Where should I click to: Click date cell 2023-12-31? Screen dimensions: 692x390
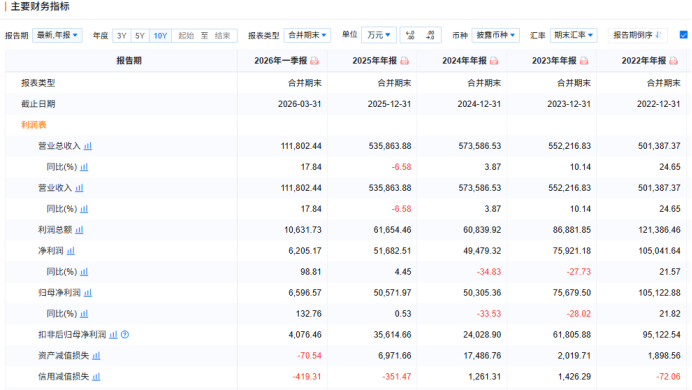pos(569,104)
